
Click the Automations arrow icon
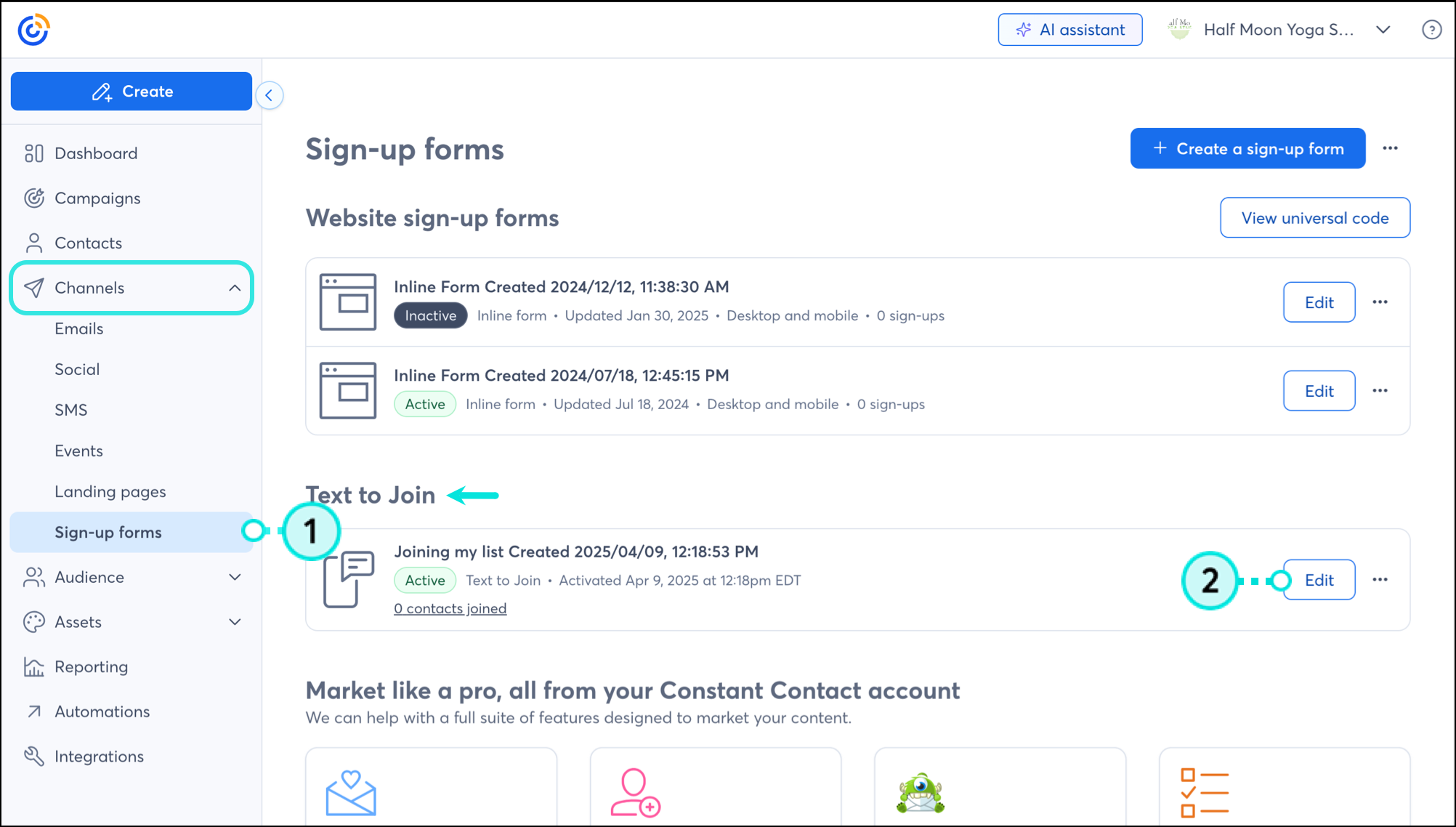[33, 711]
